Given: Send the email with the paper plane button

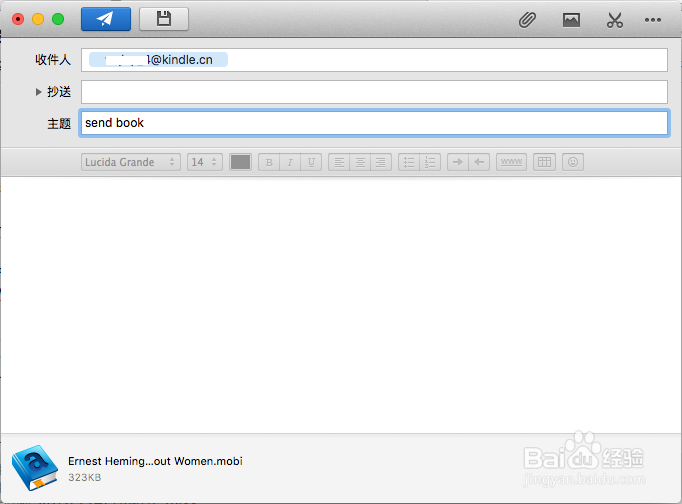Looking at the screenshot, I should pyautogui.click(x=106, y=19).
